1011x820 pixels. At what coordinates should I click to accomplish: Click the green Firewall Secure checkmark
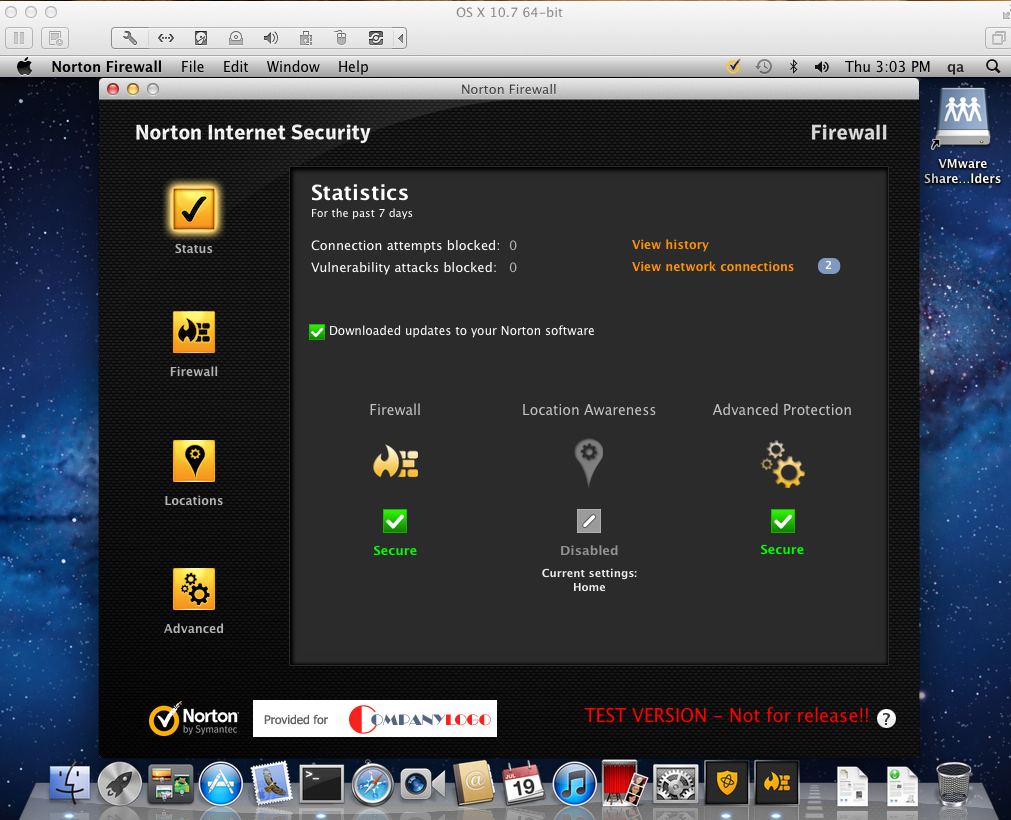click(395, 521)
